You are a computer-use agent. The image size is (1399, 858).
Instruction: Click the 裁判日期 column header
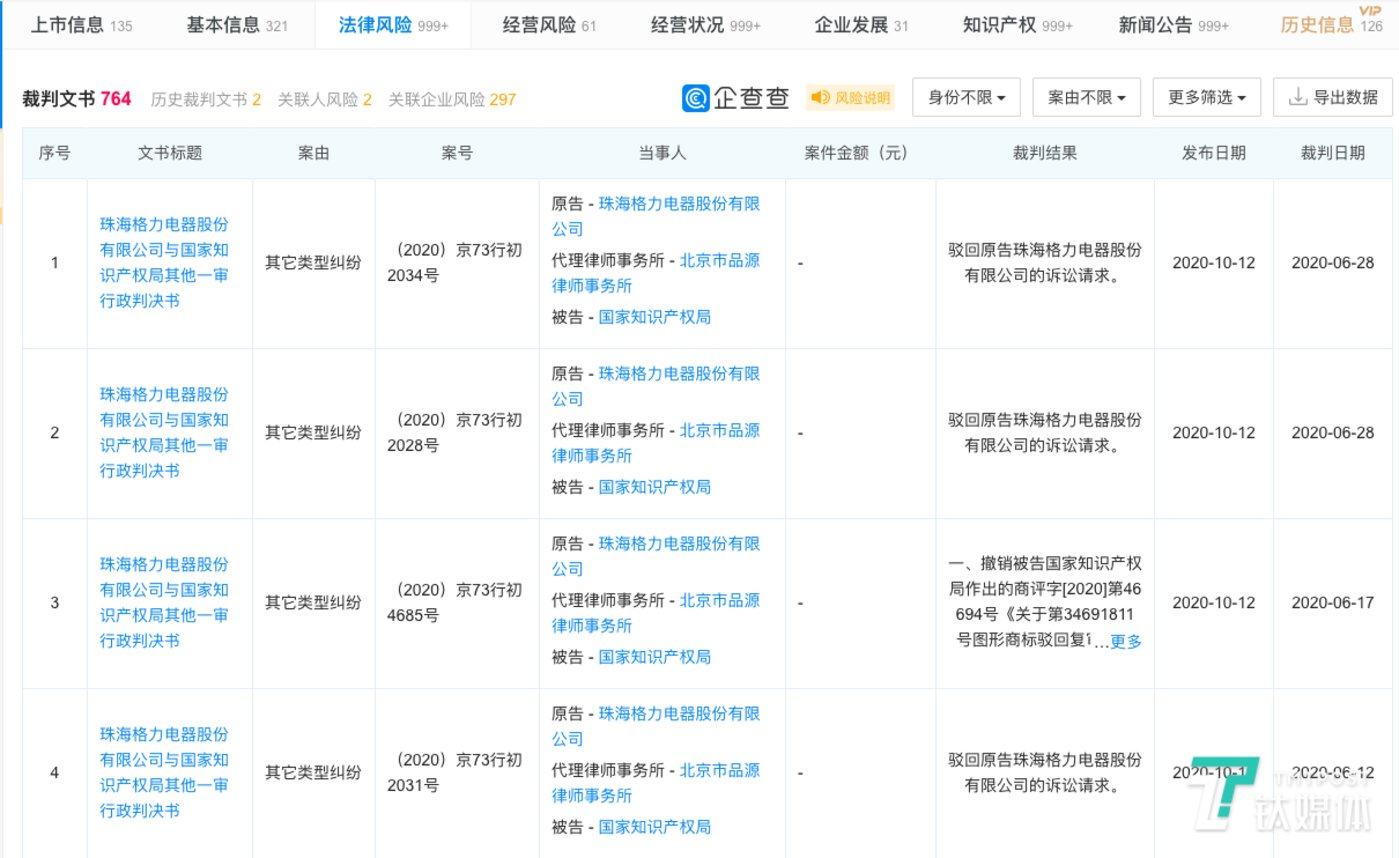coord(1333,153)
